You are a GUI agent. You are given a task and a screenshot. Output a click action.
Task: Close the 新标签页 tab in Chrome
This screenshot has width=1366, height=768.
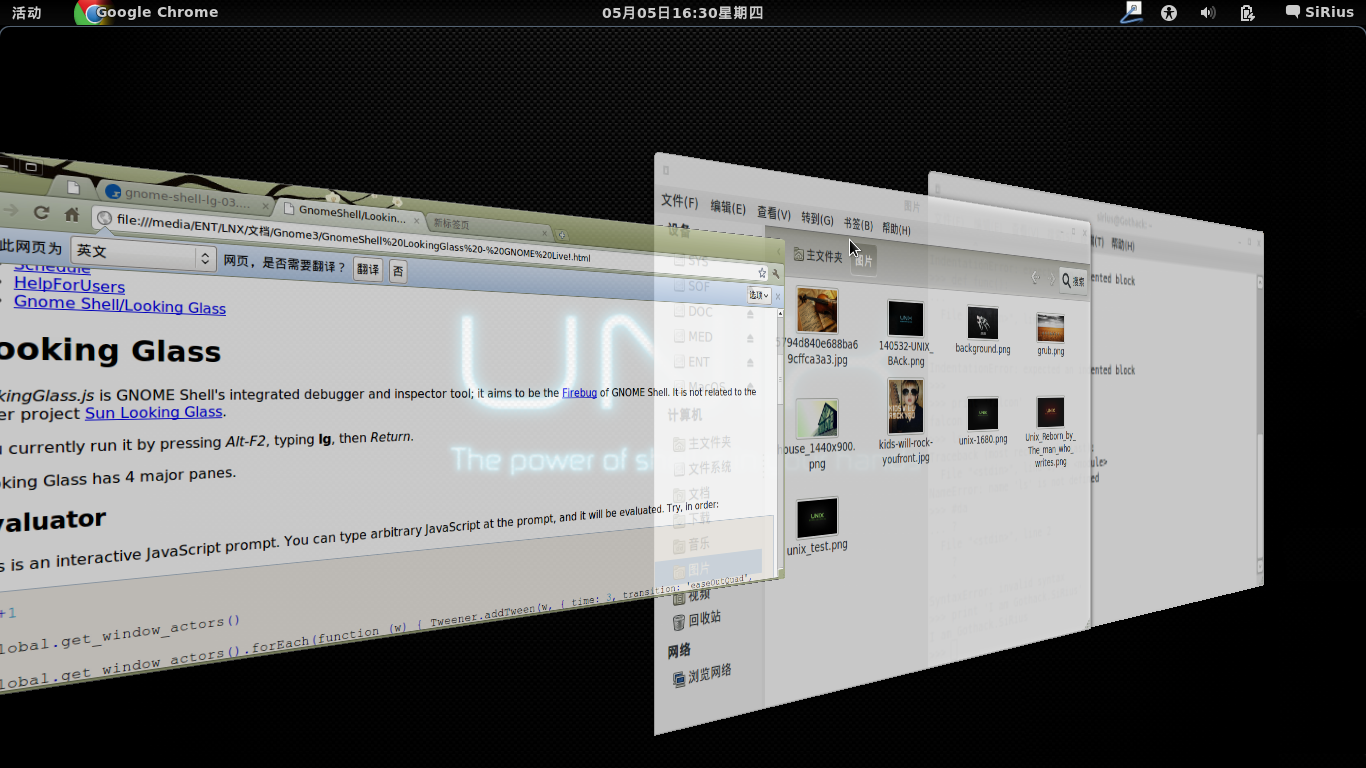(x=545, y=232)
